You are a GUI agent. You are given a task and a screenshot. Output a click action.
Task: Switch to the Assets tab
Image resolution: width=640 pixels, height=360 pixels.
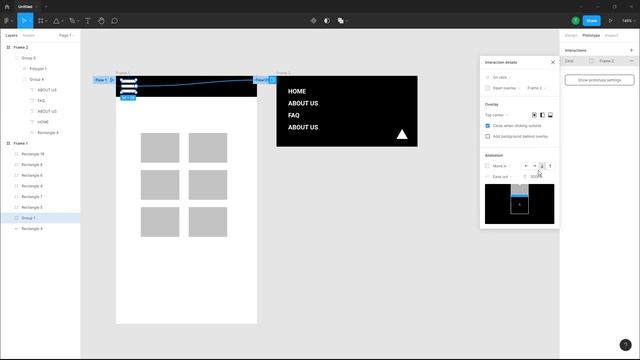coord(29,36)
